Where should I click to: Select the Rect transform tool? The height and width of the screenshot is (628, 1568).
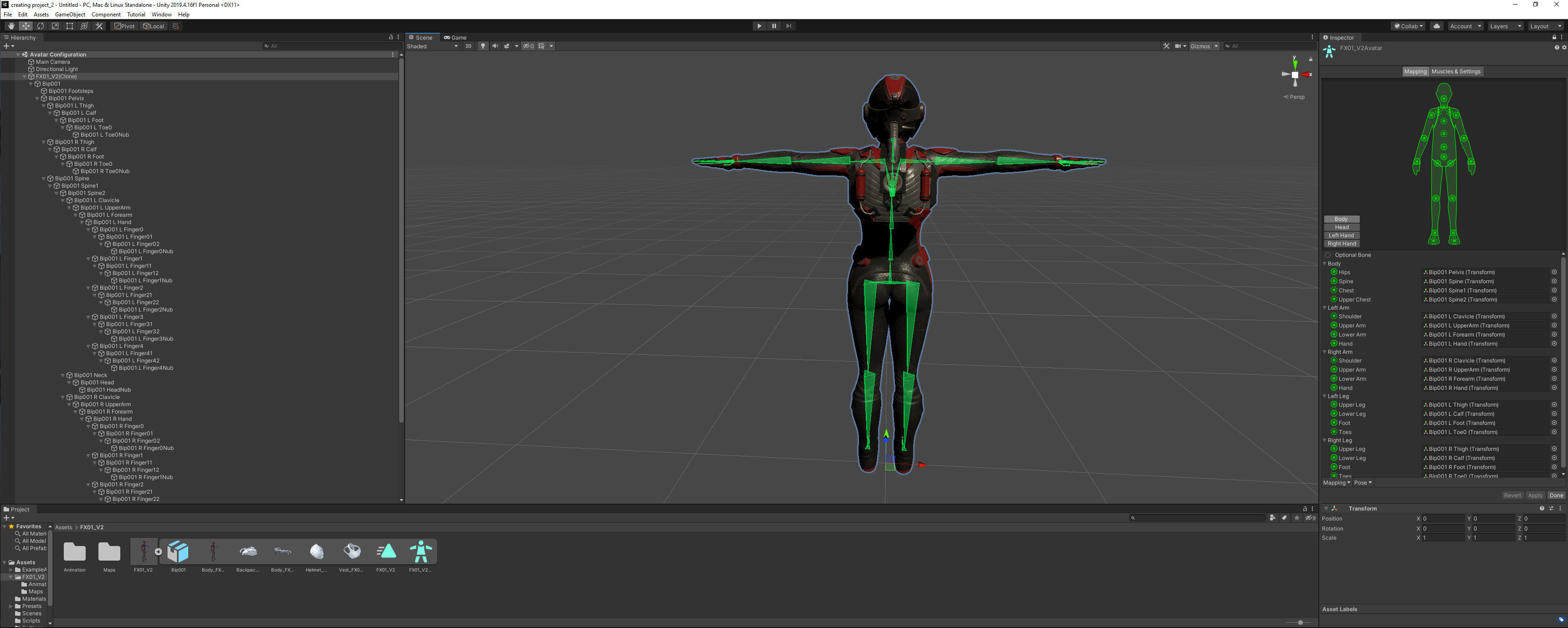point(69,26)
